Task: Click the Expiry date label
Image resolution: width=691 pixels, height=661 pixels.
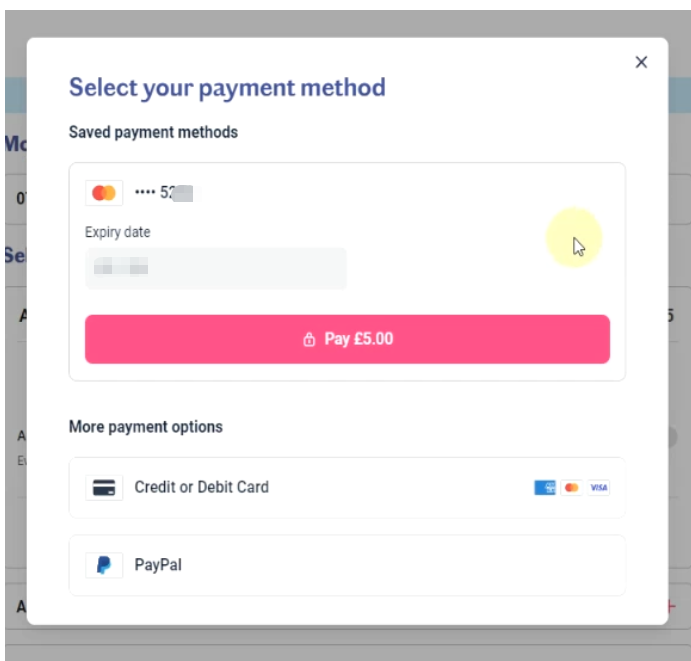Action: (x=117, y=232)
